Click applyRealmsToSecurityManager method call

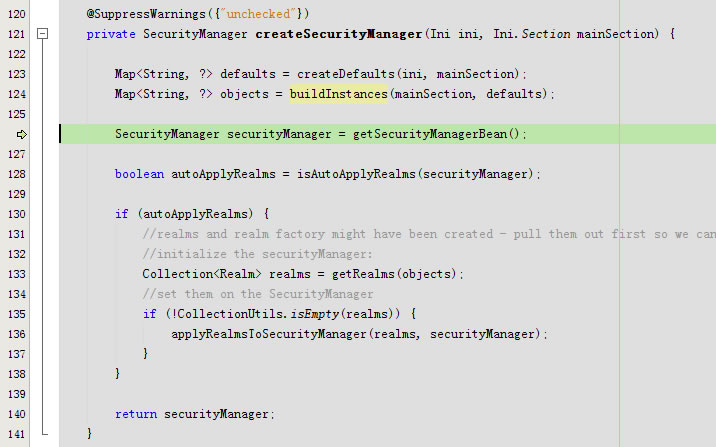[268, 334]
